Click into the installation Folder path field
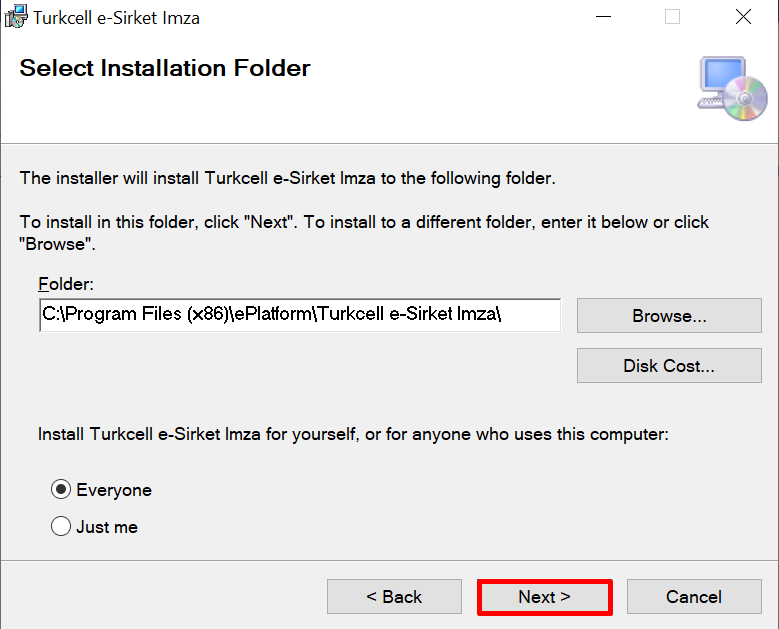 tap(300, 315)
